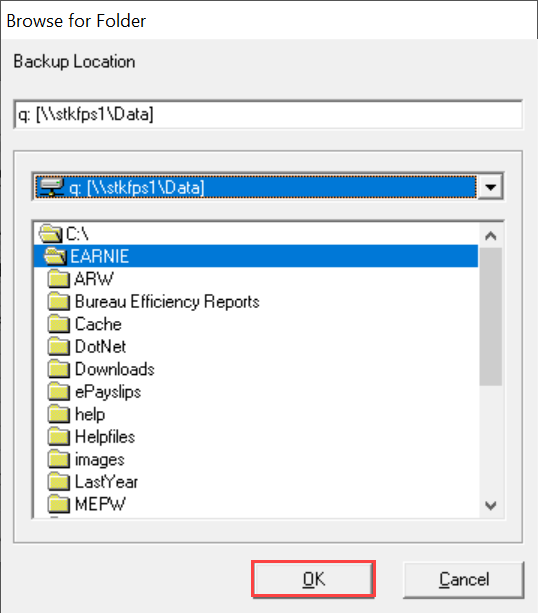Select the ePayslips folder name
Viewport: 538px width, 613px height.
point(108,392)
